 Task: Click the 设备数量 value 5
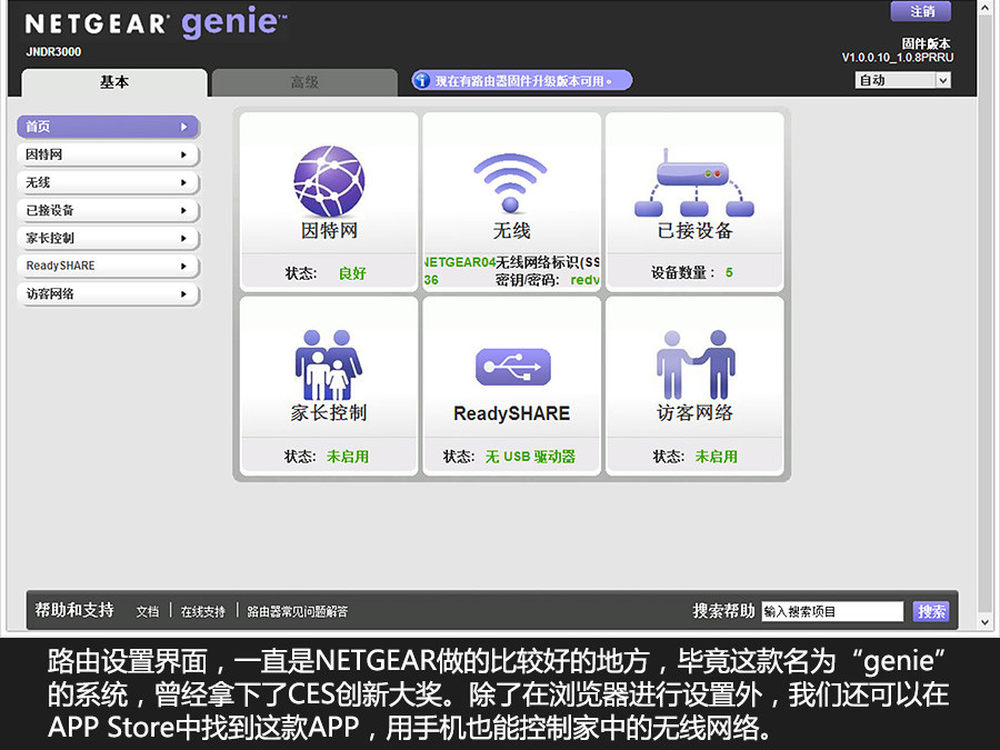(x=729, y=272)
